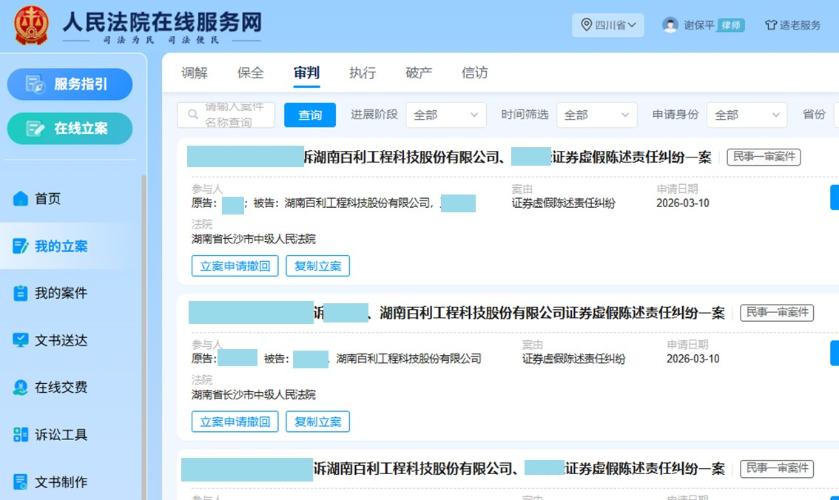Image resolution: width=839 pixels, height=500 pixels.
Task: Select the 审判 tab
Action: click(x=307, y=73)
